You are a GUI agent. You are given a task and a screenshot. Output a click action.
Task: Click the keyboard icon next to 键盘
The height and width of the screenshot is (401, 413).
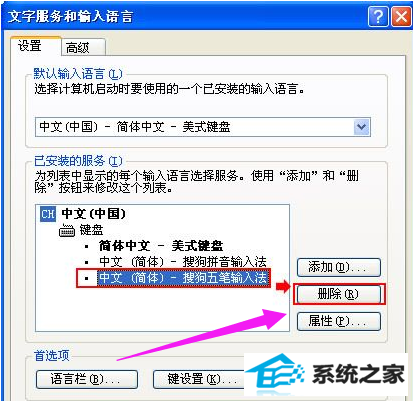[67, 230]
